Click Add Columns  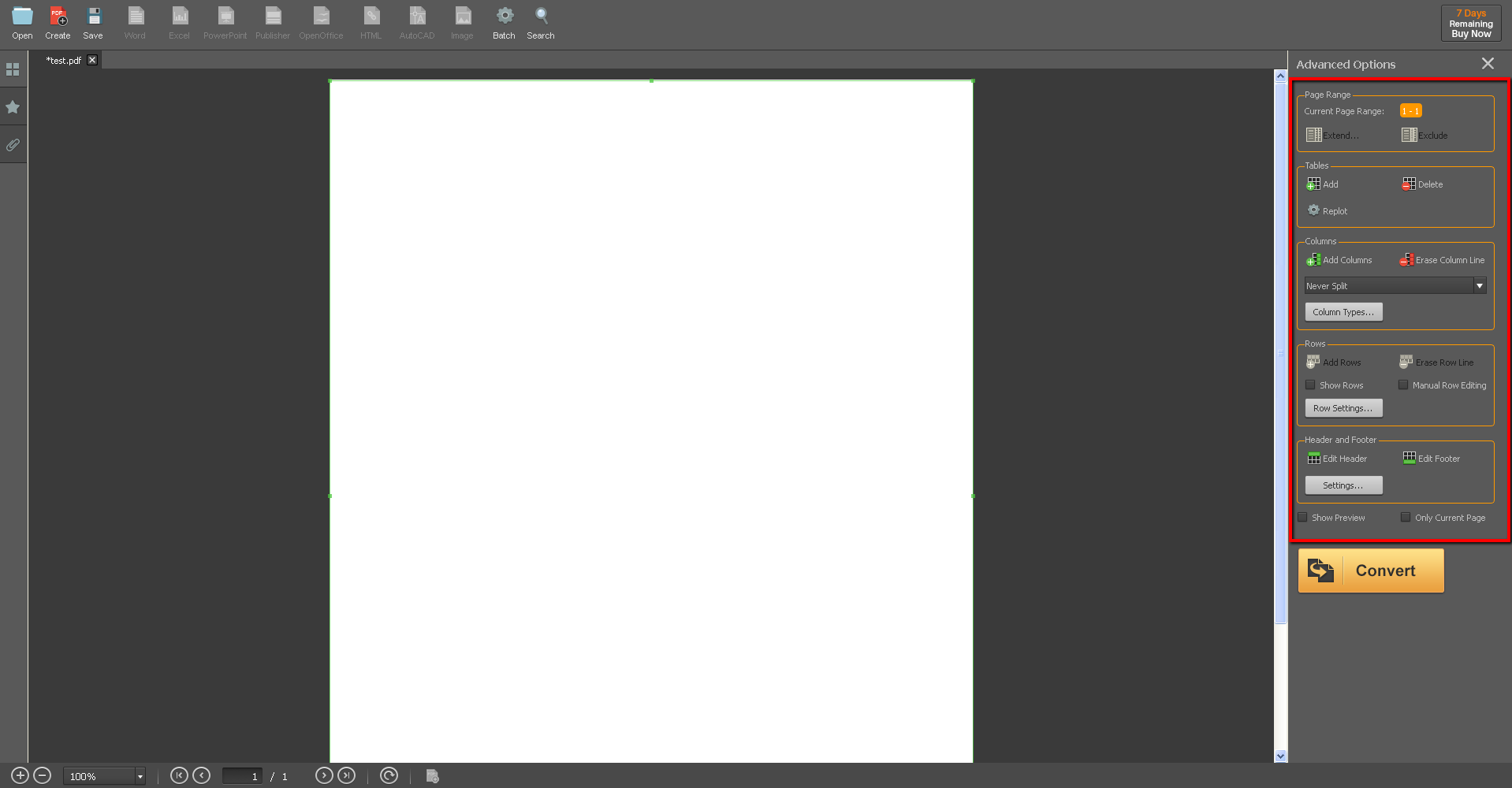click(1339, 259)
